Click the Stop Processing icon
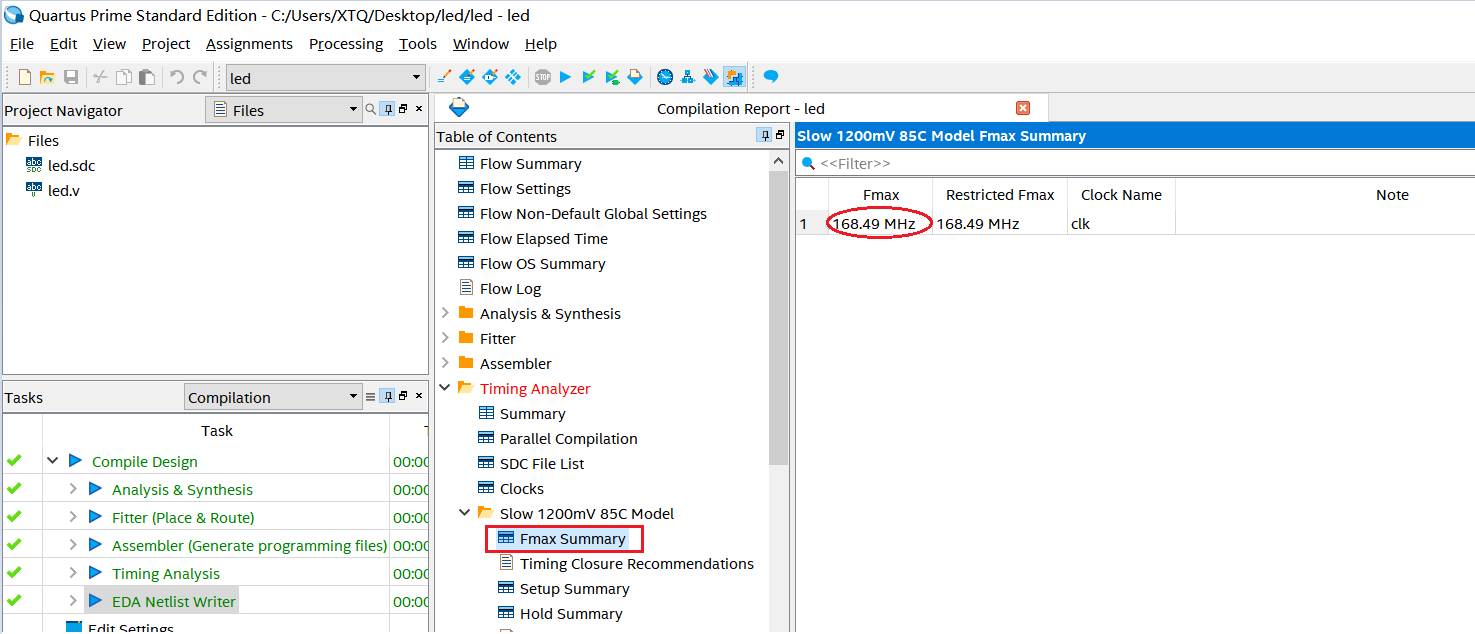1475x634 pixels. pos(542,77)
